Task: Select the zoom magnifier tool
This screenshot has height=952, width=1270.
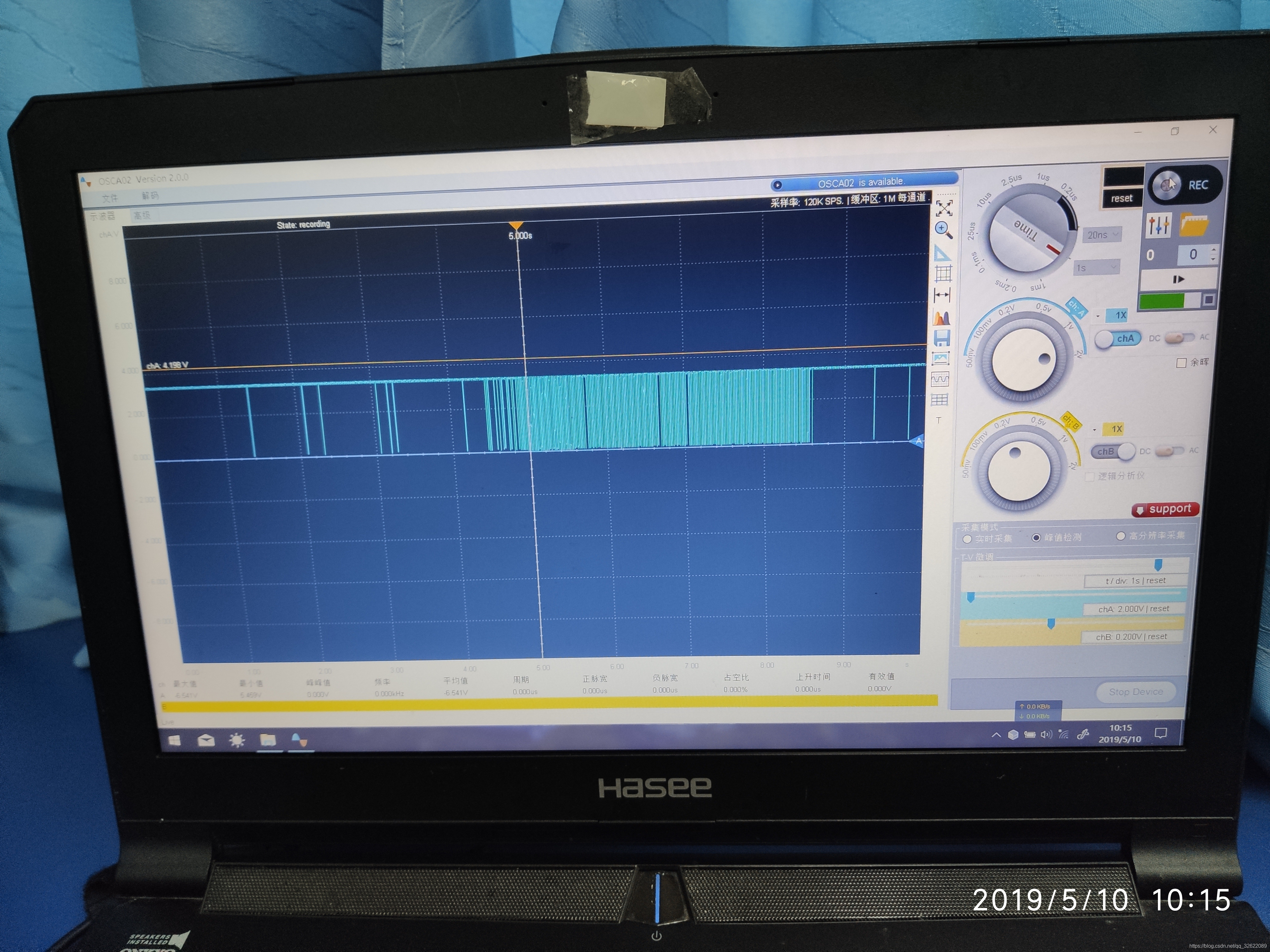Action: tap(943, 230)
